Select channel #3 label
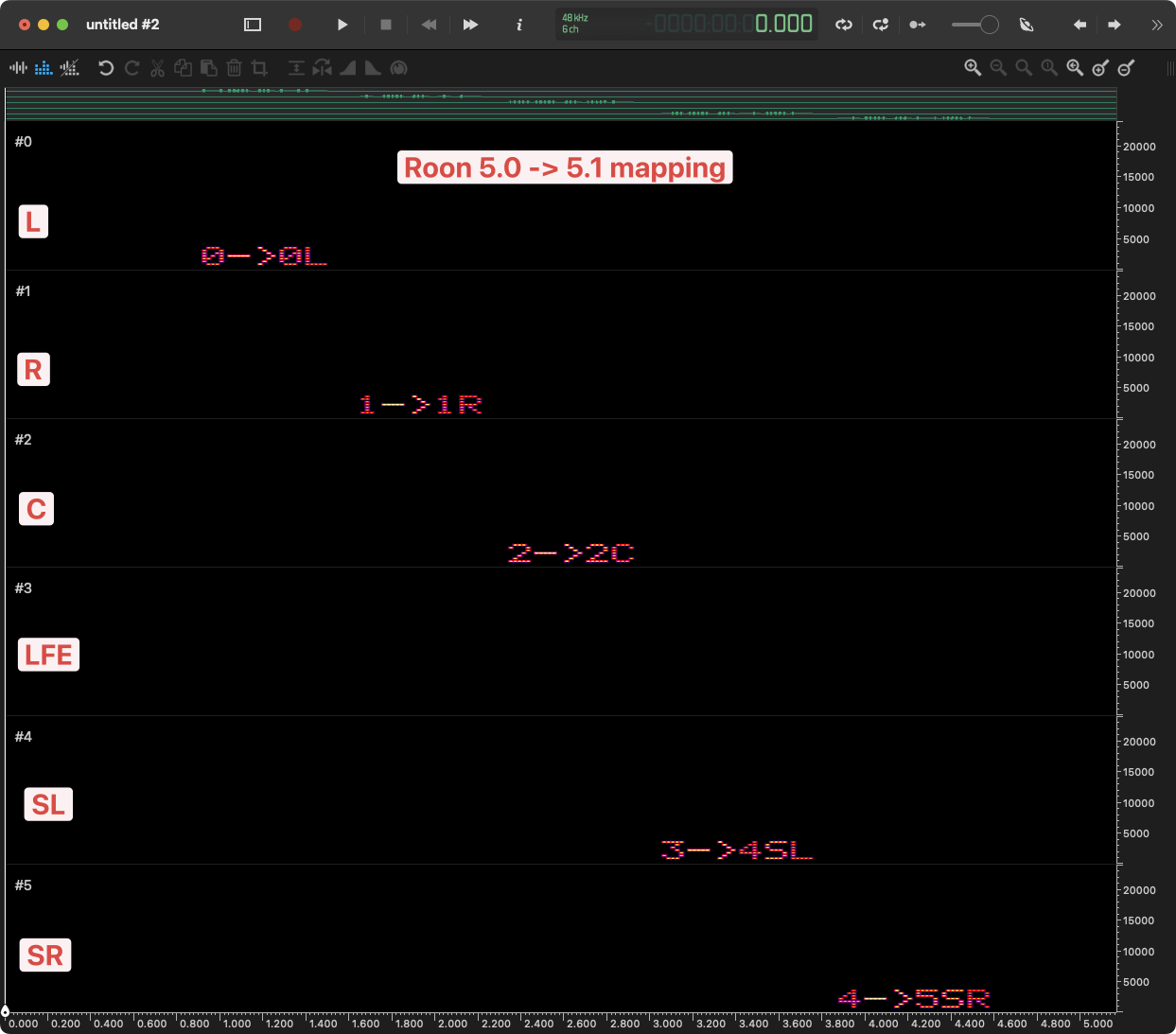Viewport: 1176px width, 1034px height. point(24,588)
